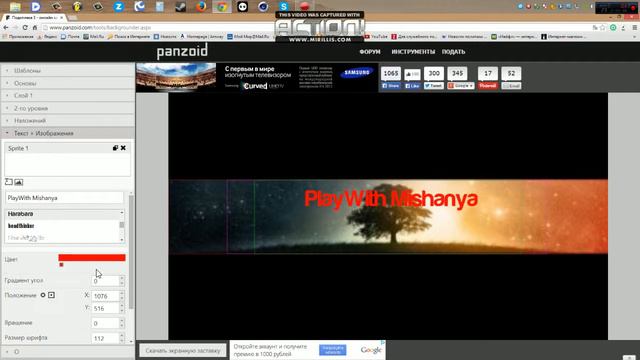Screen dimensions: 640x360
Task: Open the red text color picker
Action: [92, 258]
